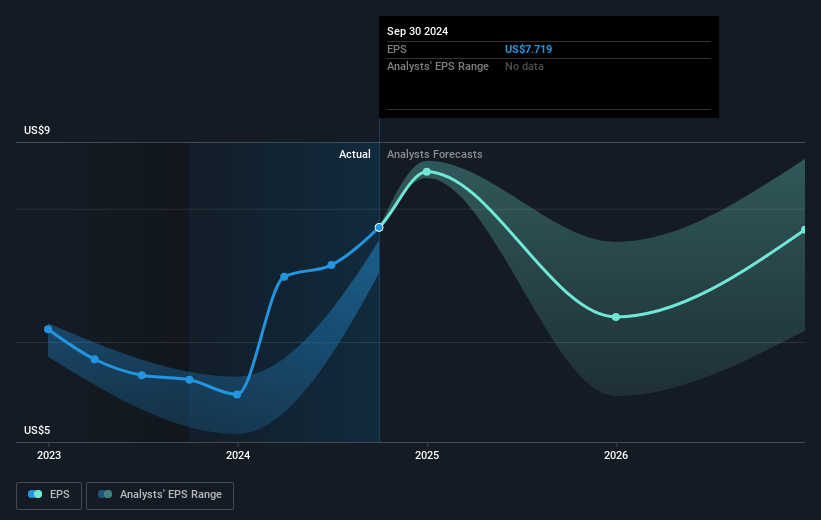Click the Analysts' EPS Range legend color icon

[x=105, y=494]
